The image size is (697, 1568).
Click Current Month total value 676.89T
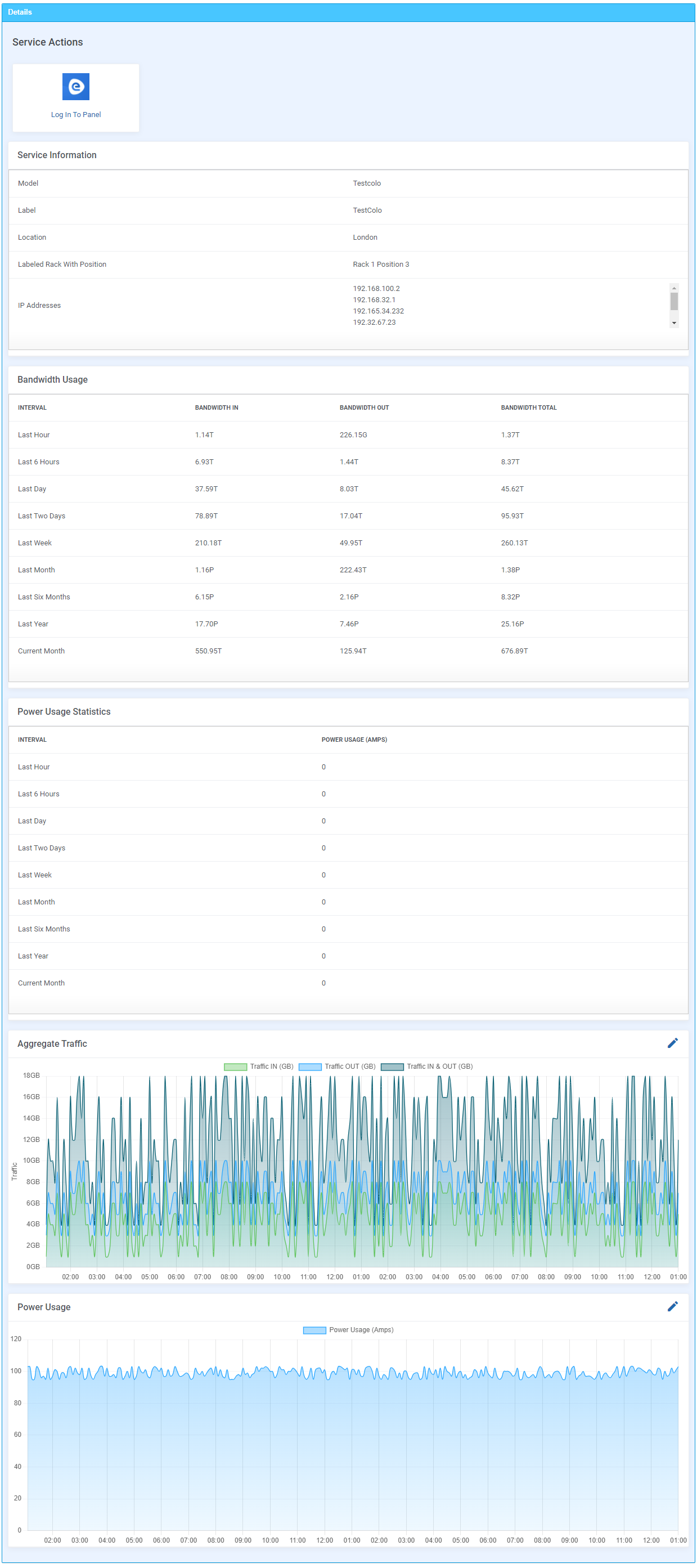click(514, 651)
